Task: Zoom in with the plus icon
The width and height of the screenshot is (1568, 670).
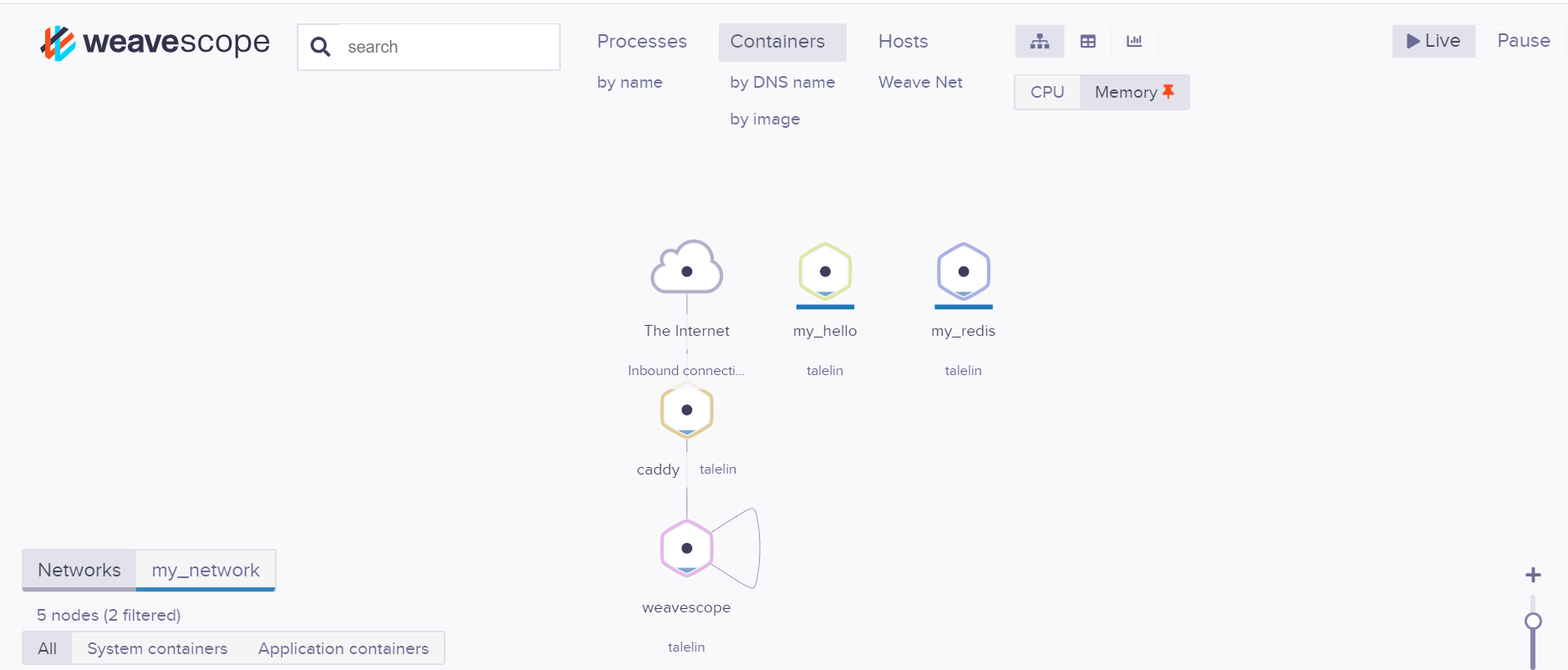Action: tap(1533, 575)
